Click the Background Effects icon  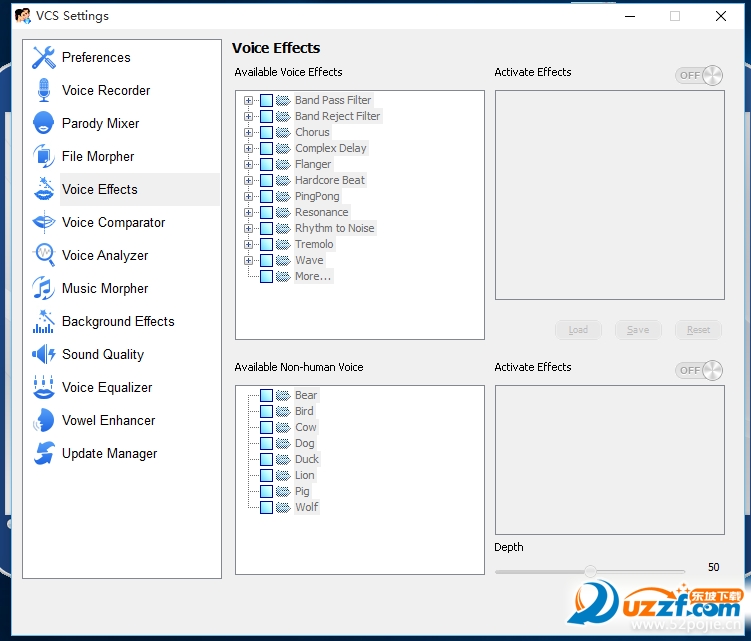coord(44,321)
